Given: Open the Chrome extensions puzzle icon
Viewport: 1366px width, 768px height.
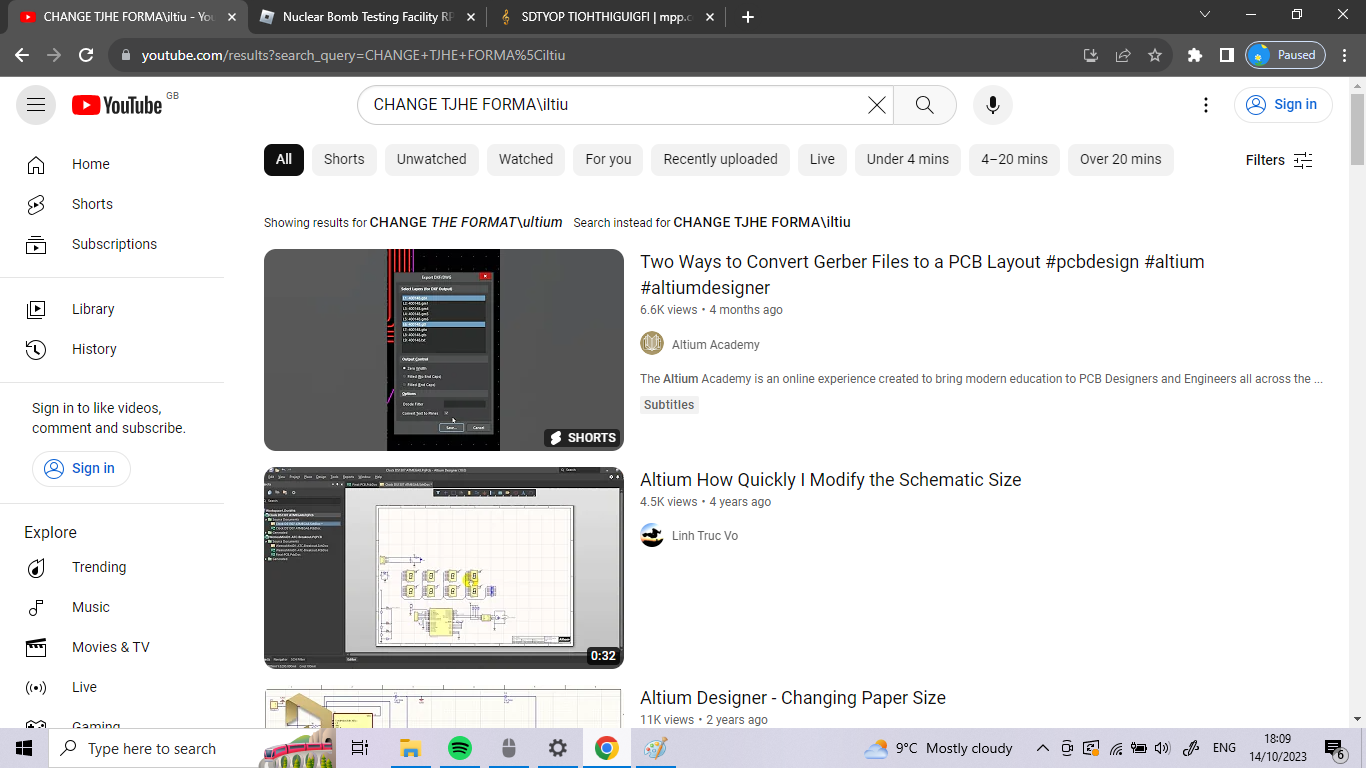Looking at the screenshot, I should tap(1195, 55).
